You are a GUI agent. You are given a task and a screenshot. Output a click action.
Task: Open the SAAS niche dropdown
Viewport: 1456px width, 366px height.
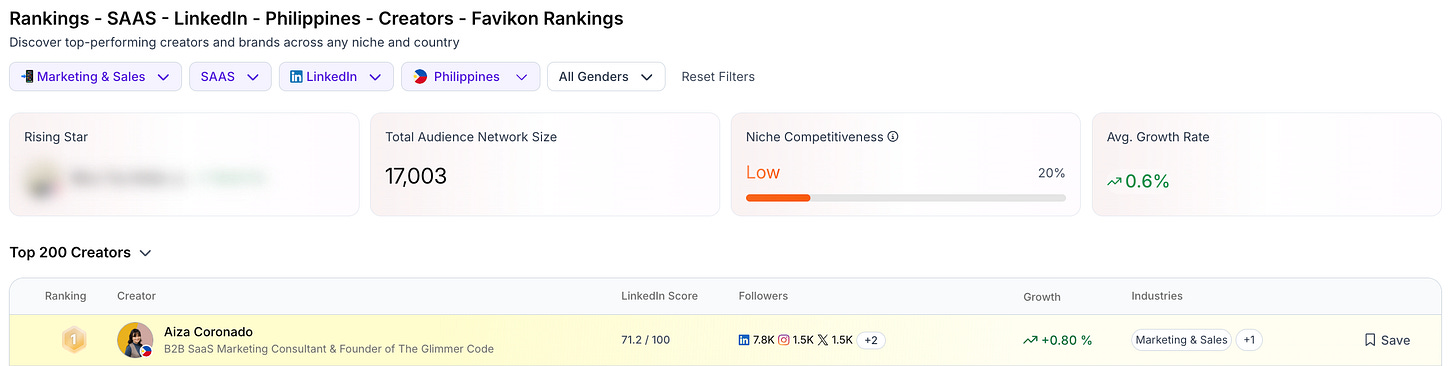(230, 77)
